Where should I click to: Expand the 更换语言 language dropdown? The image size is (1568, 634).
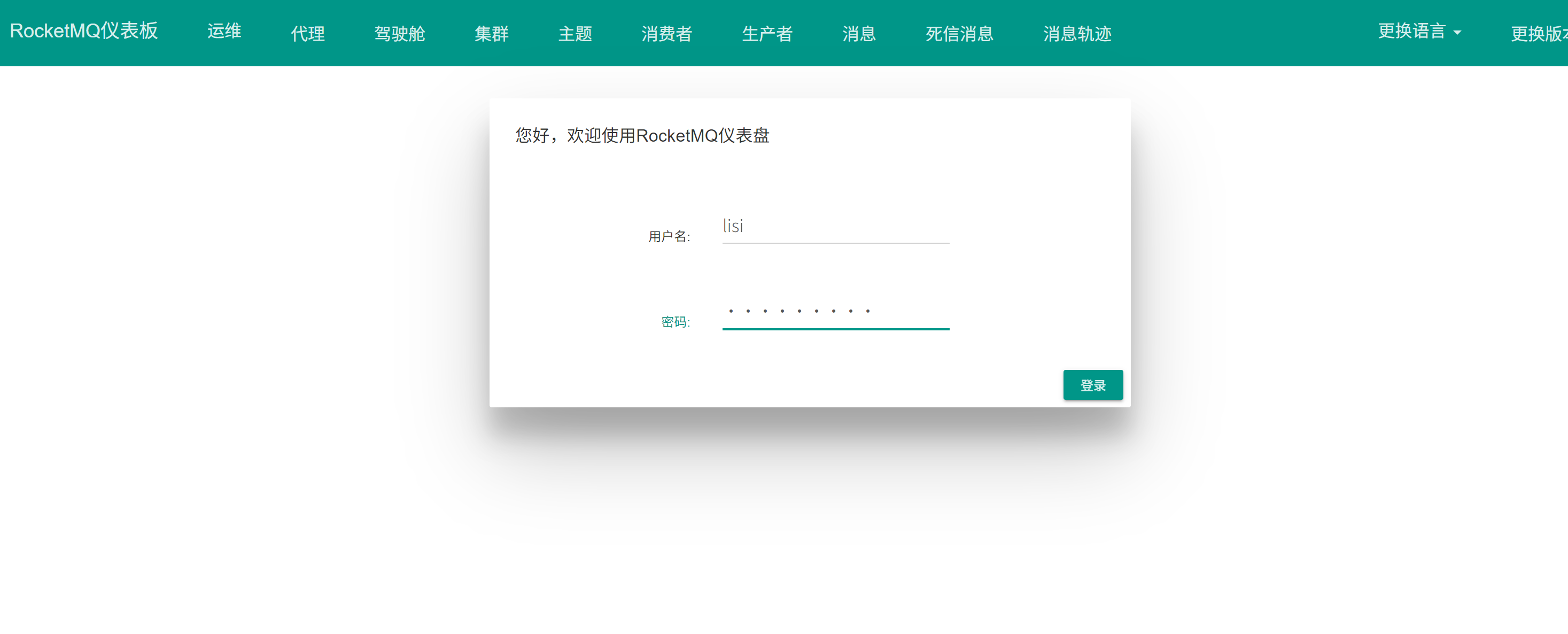tap(1411, 31)
